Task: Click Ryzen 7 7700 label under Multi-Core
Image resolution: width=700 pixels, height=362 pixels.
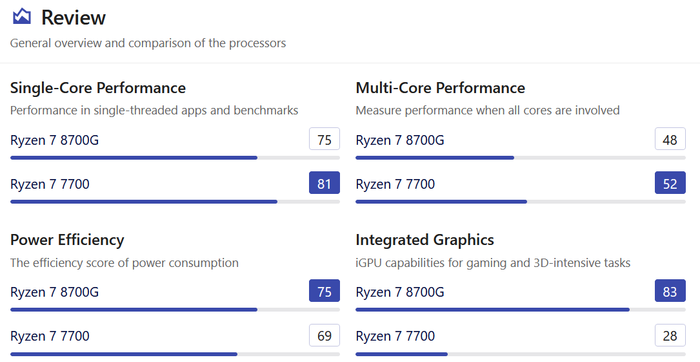Action: pyautogui.click(x=395, y=184)
